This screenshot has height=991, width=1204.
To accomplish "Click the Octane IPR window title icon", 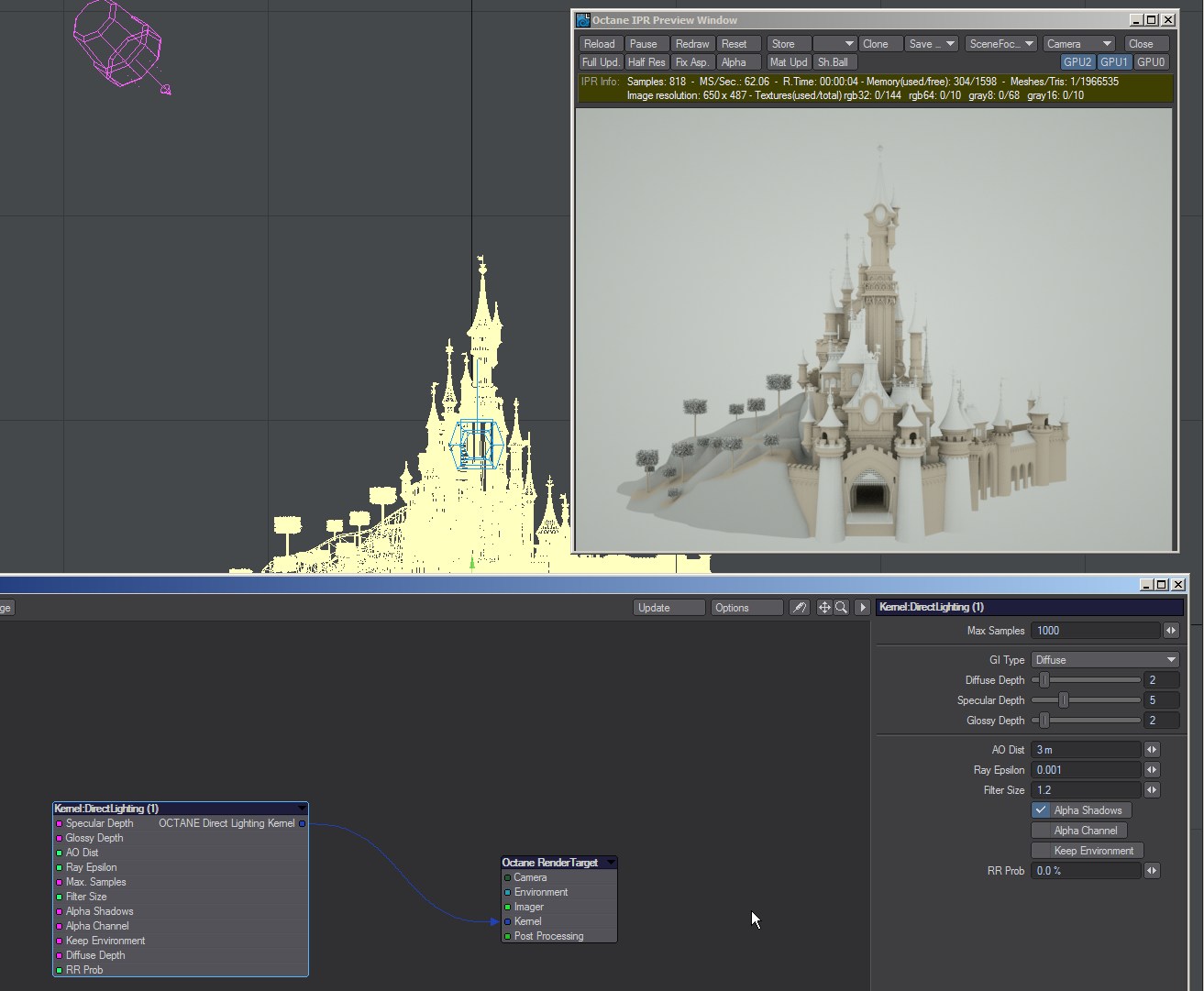I will [x=583, y=20].
